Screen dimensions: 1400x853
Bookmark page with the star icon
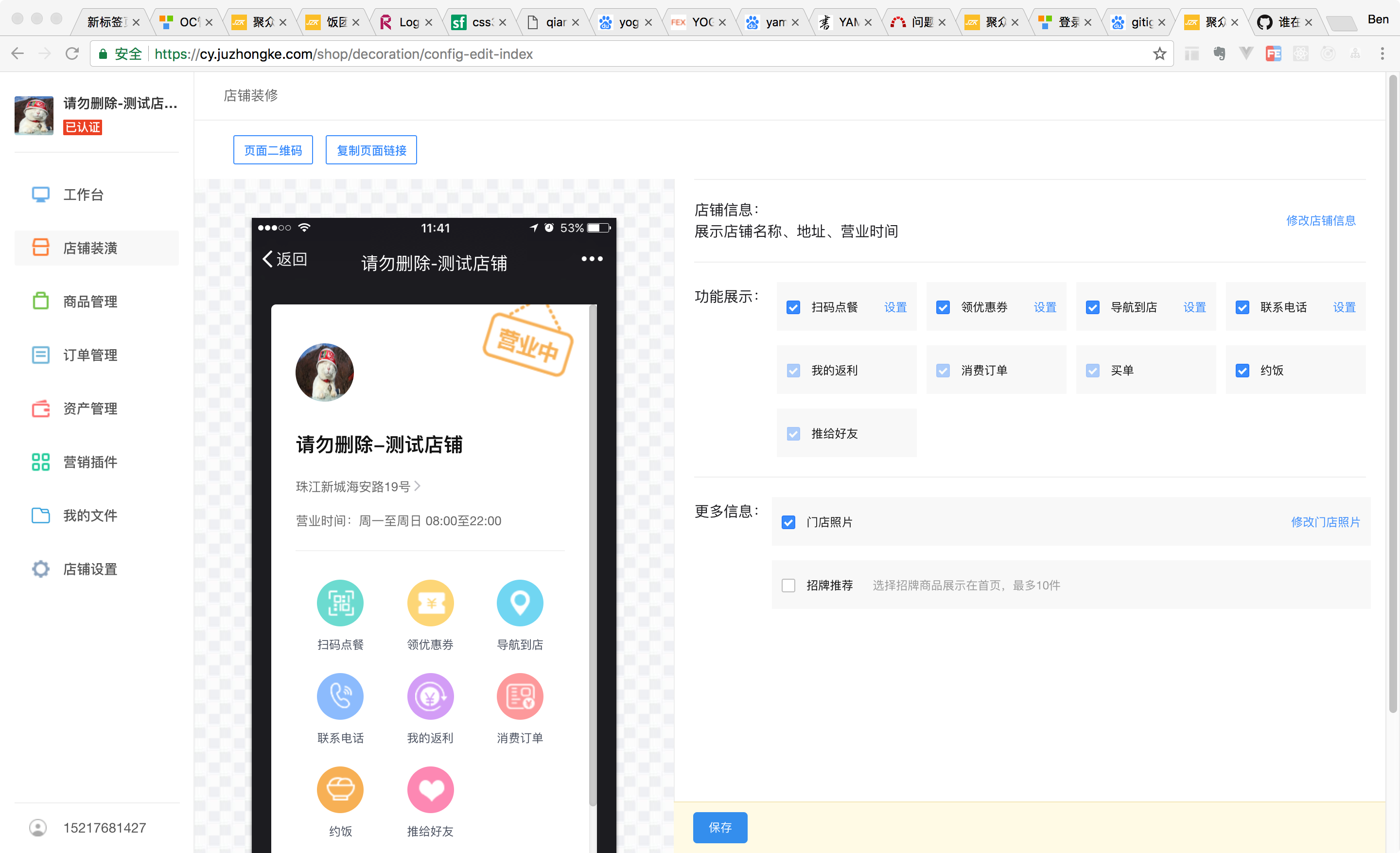[x=1159, y=53]
